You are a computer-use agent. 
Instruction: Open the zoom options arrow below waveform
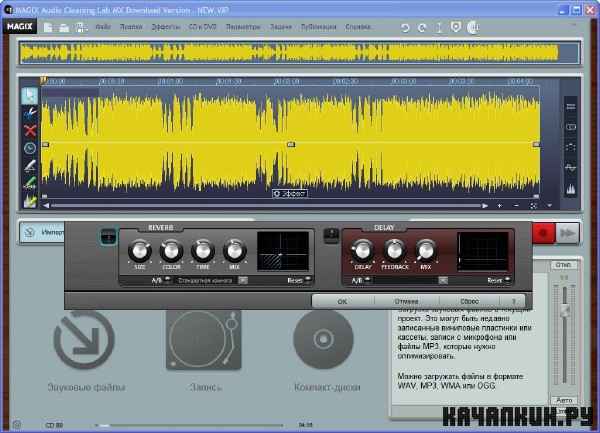[x=549, y=206]
